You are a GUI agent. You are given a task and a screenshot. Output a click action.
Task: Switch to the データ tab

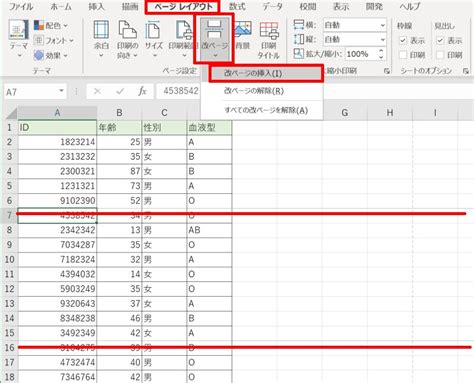point(272,6)
